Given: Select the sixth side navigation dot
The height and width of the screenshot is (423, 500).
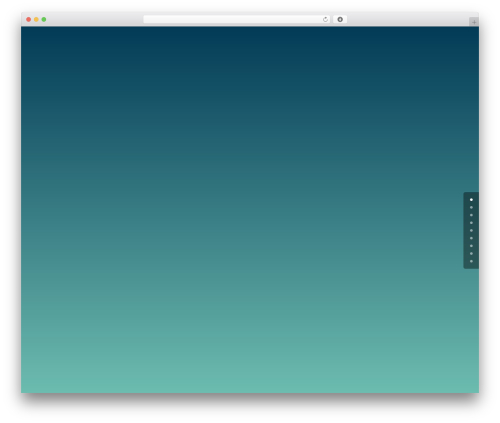Looking at the screenshot, I should coord(471,238).
